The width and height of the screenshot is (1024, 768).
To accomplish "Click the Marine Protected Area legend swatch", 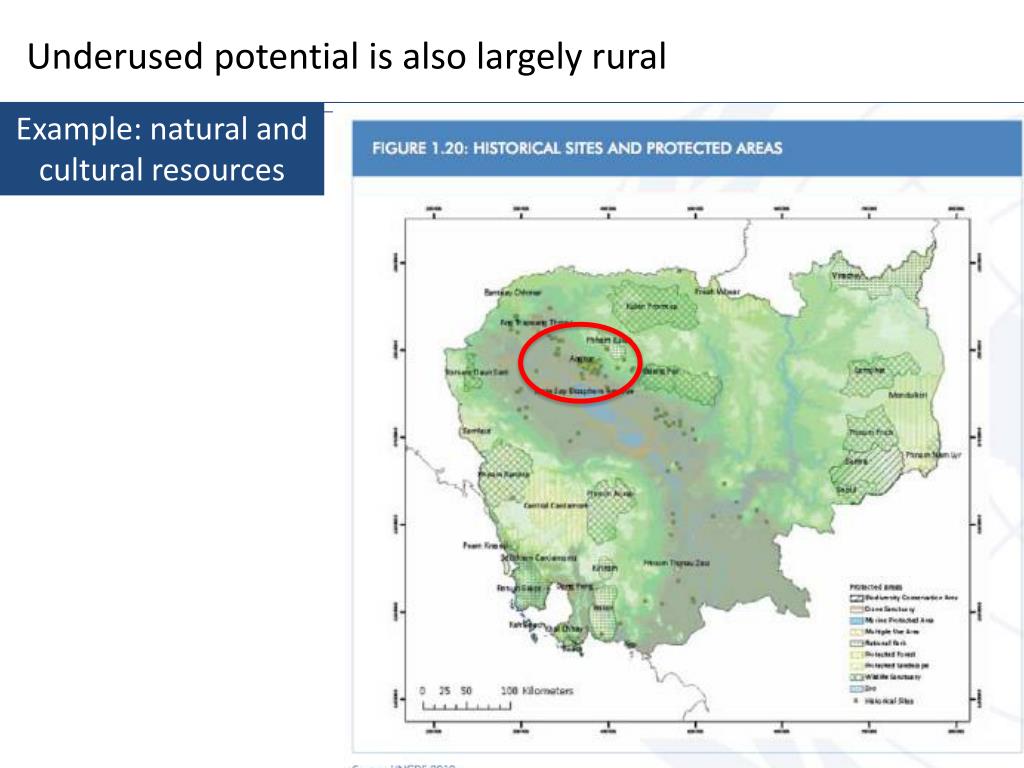I will coord(857,620).
